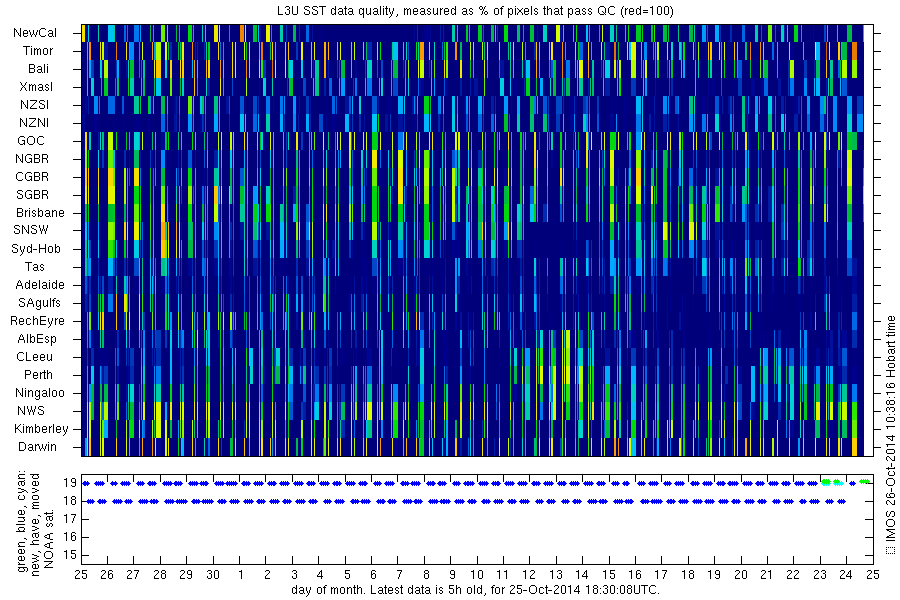Click satellite number 19 on the axis
Screen dimensions: 900x600
click(70, 483)
